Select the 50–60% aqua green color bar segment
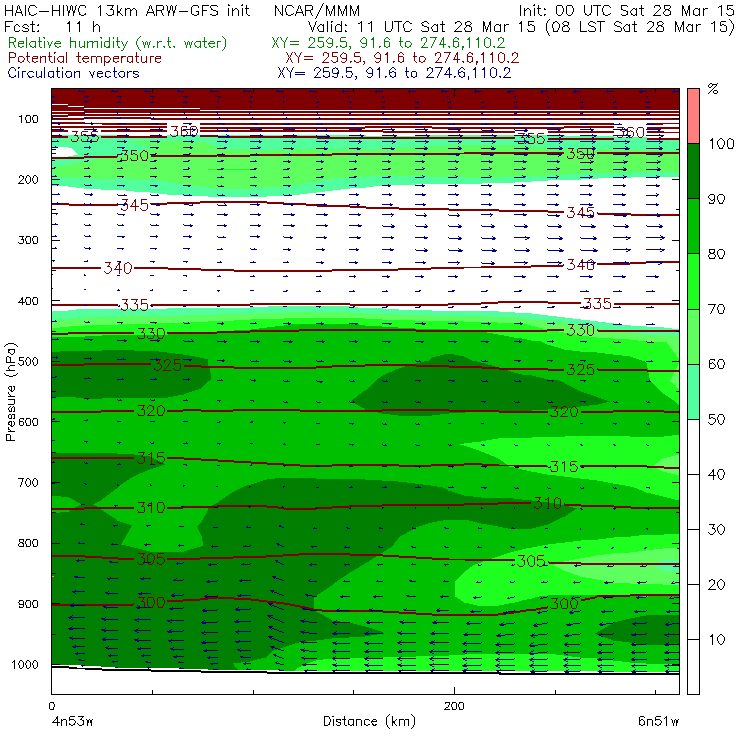The height and width of the screenshot is (740, 740). (693, 392)
